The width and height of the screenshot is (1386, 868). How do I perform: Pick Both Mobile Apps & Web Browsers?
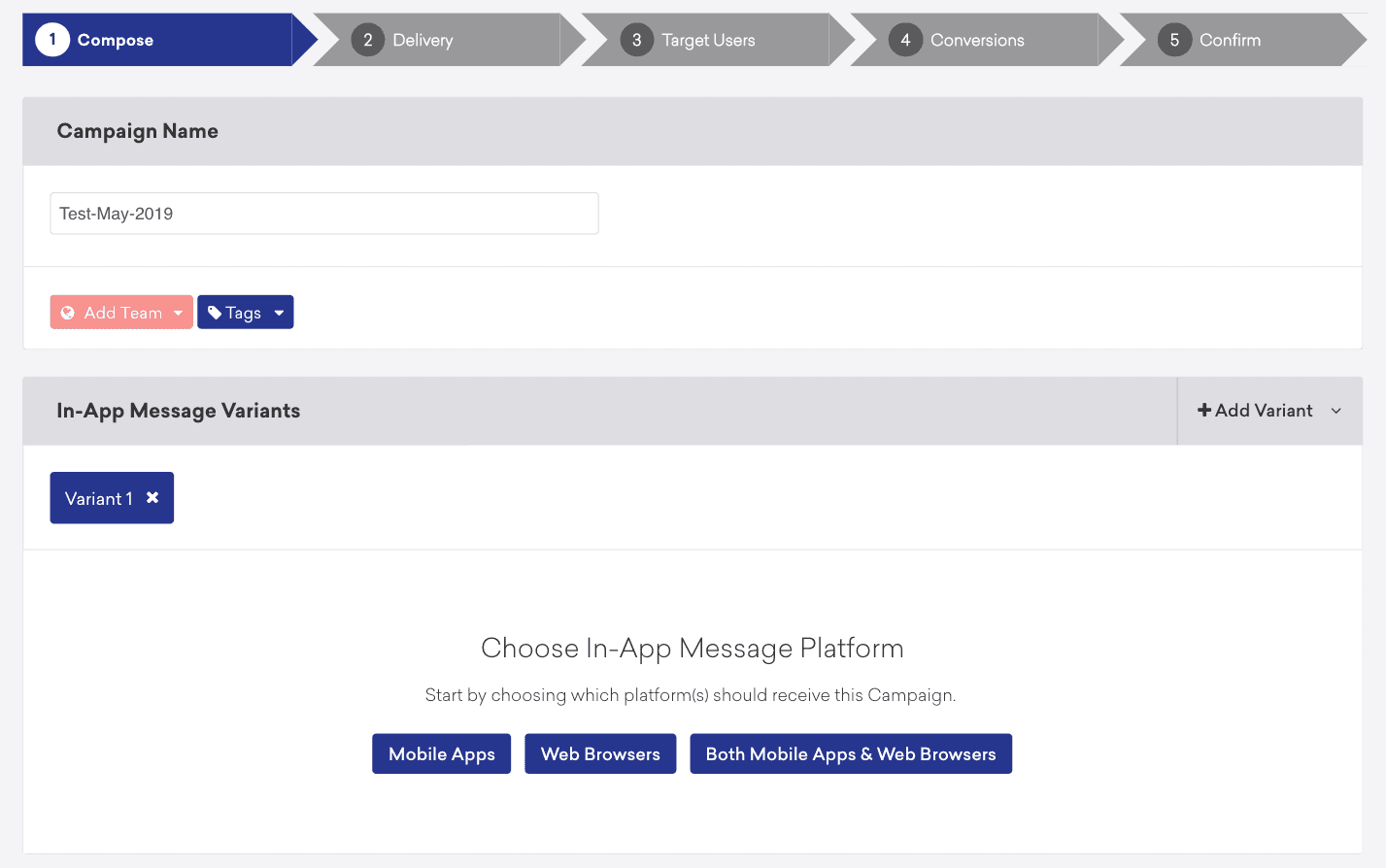pos(851,754)
